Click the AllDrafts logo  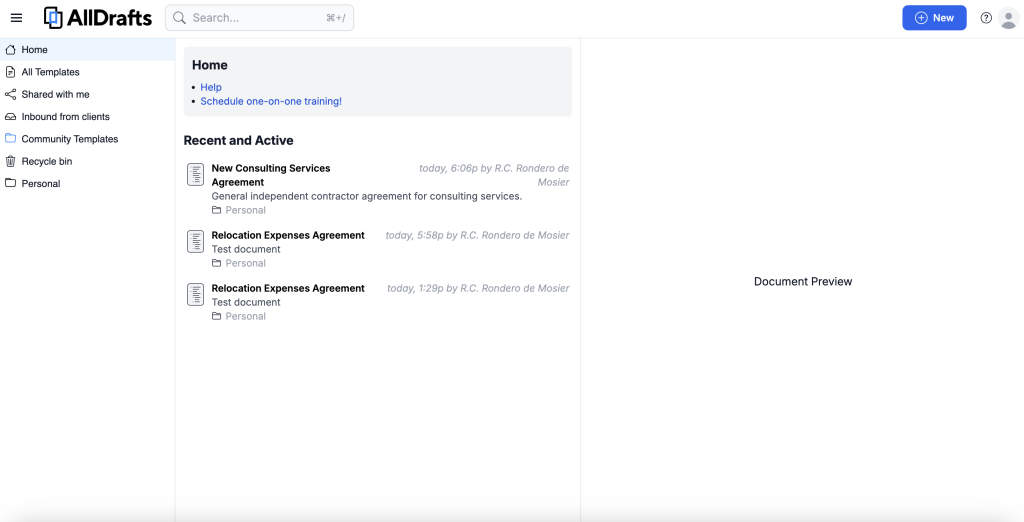(x=98, y=18)
